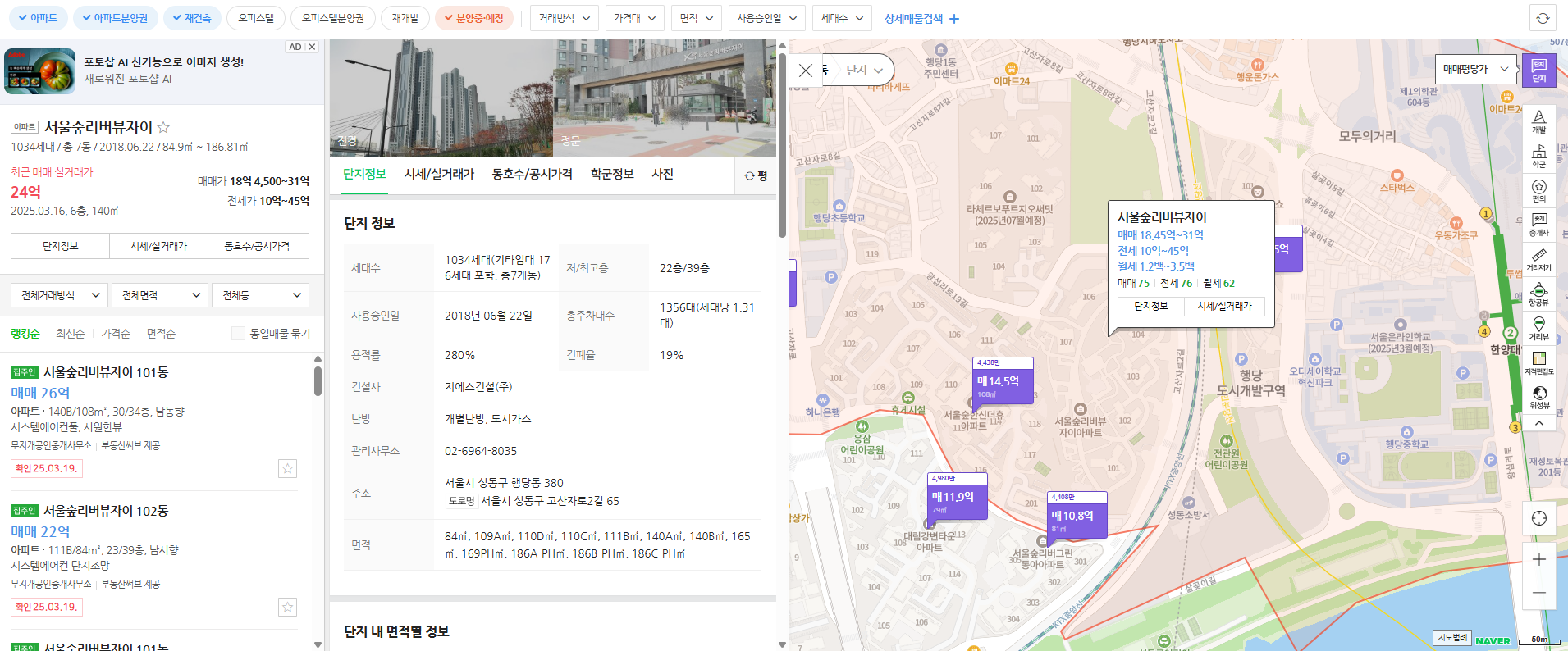Enable the 오피스텔분양권 filter
1568x651 pixels.
(x=333, y=18)
